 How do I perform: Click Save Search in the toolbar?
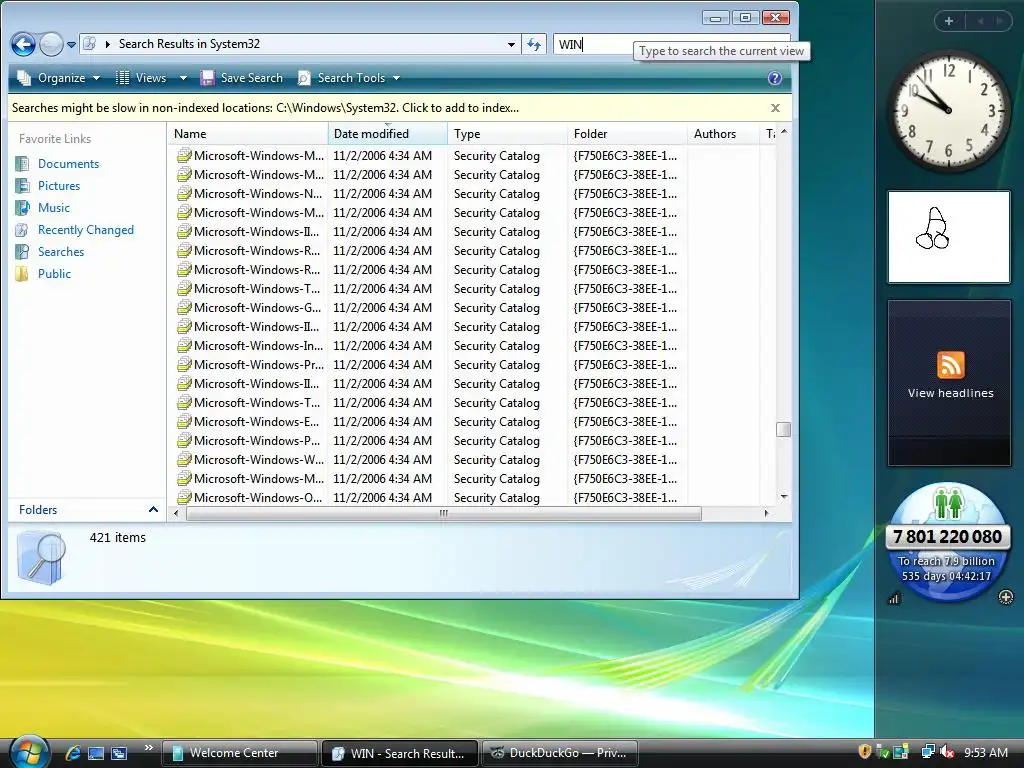click(242, 78)
